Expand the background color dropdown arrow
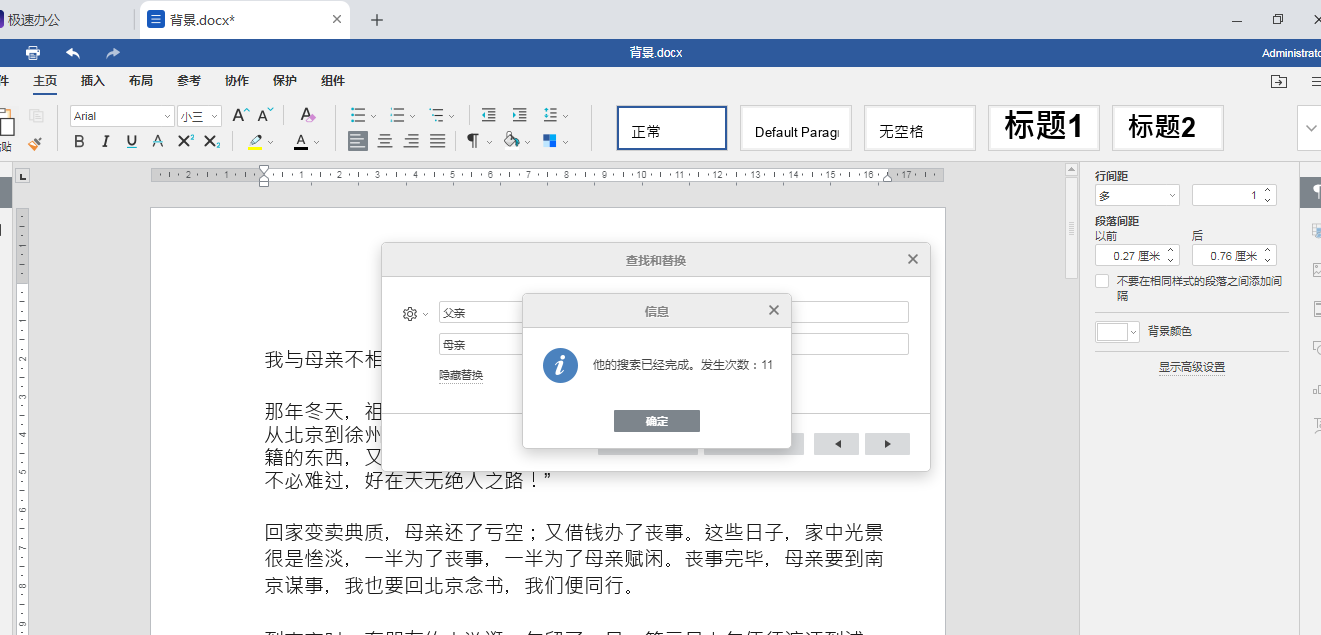Viewport: 1321px width, 635px height. (1133, 331)
